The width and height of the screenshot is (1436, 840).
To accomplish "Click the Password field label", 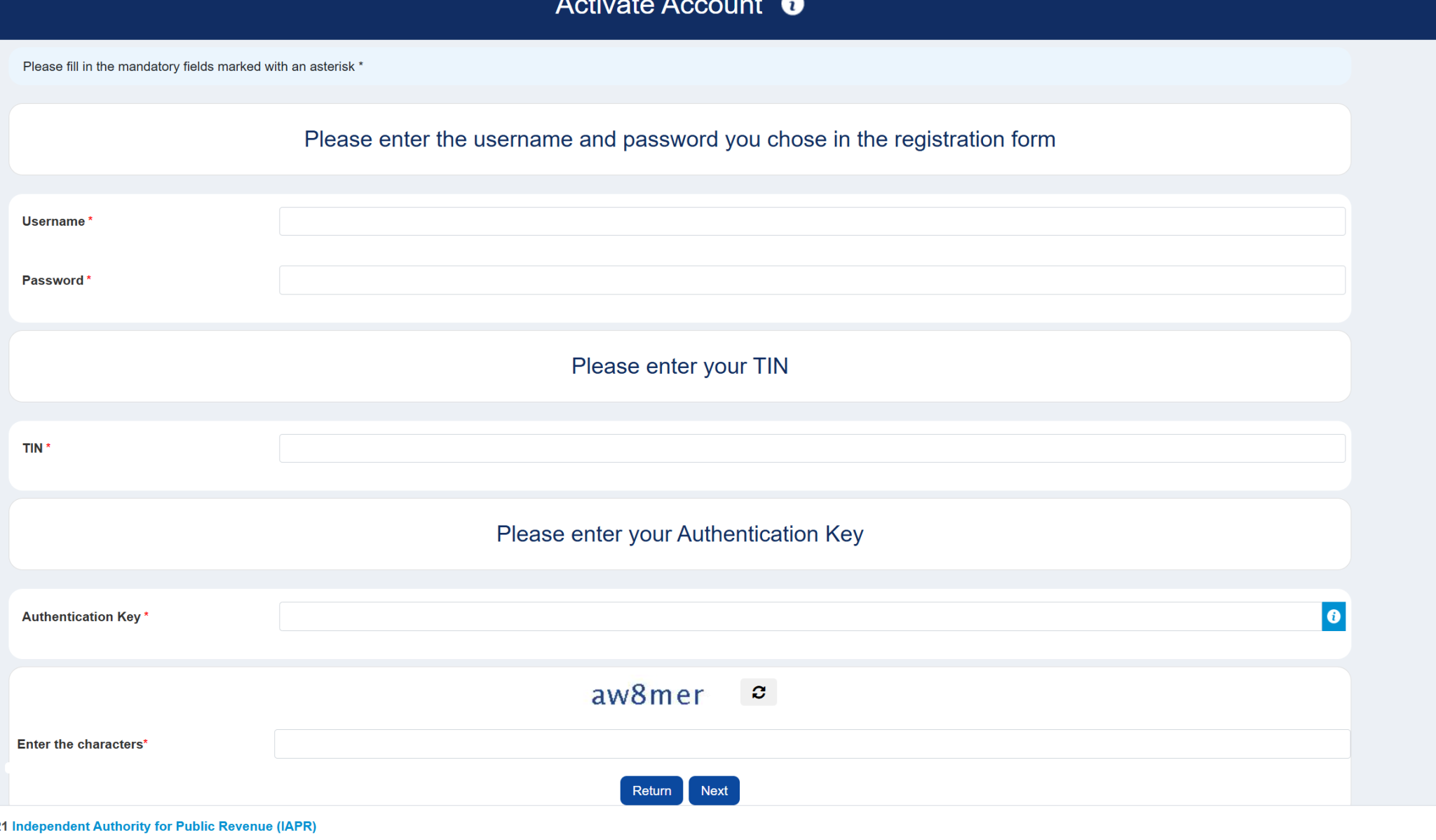I will (53, 280).
